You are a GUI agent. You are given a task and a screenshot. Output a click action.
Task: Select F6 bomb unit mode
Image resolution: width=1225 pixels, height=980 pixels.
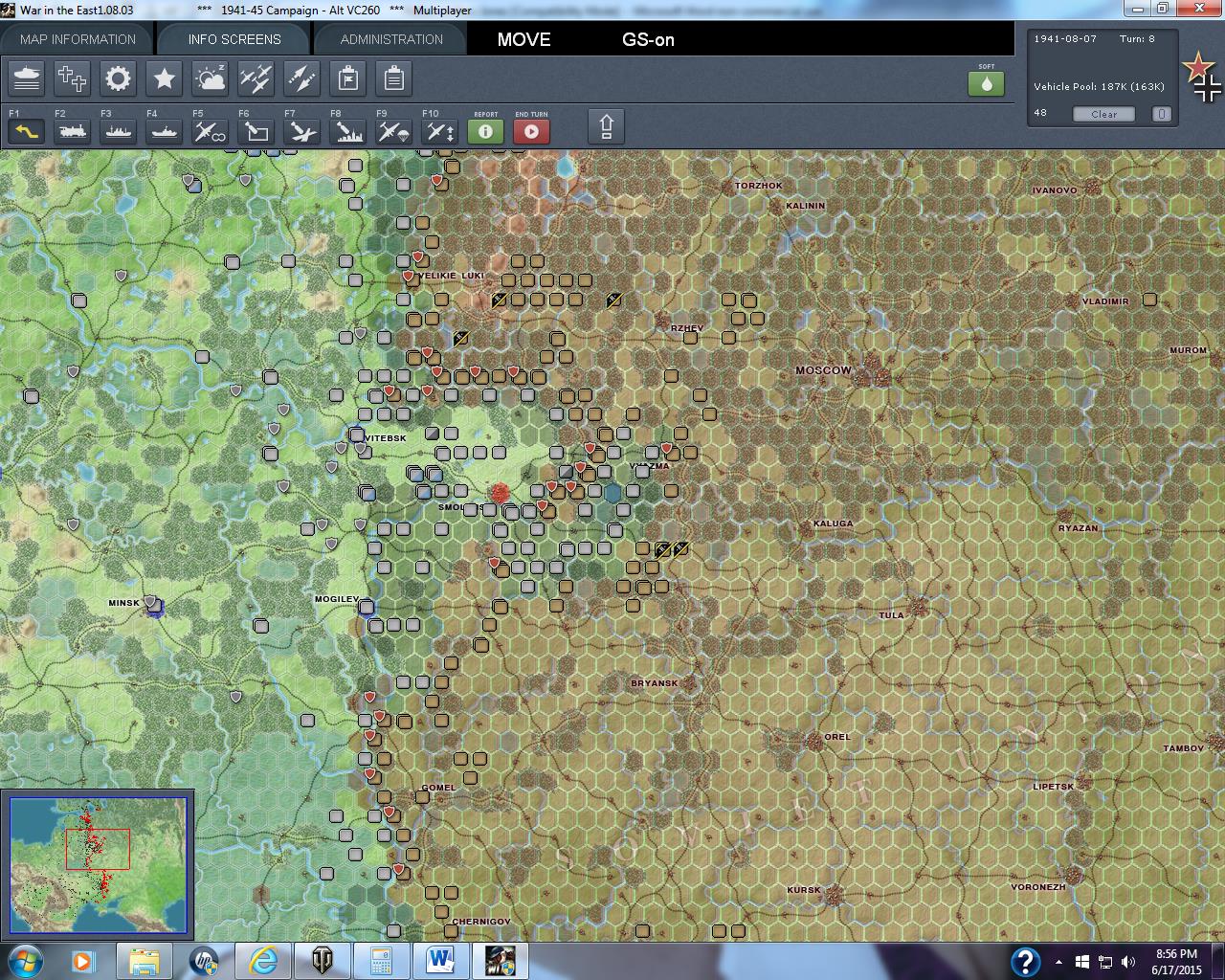[x=256, y=131]
